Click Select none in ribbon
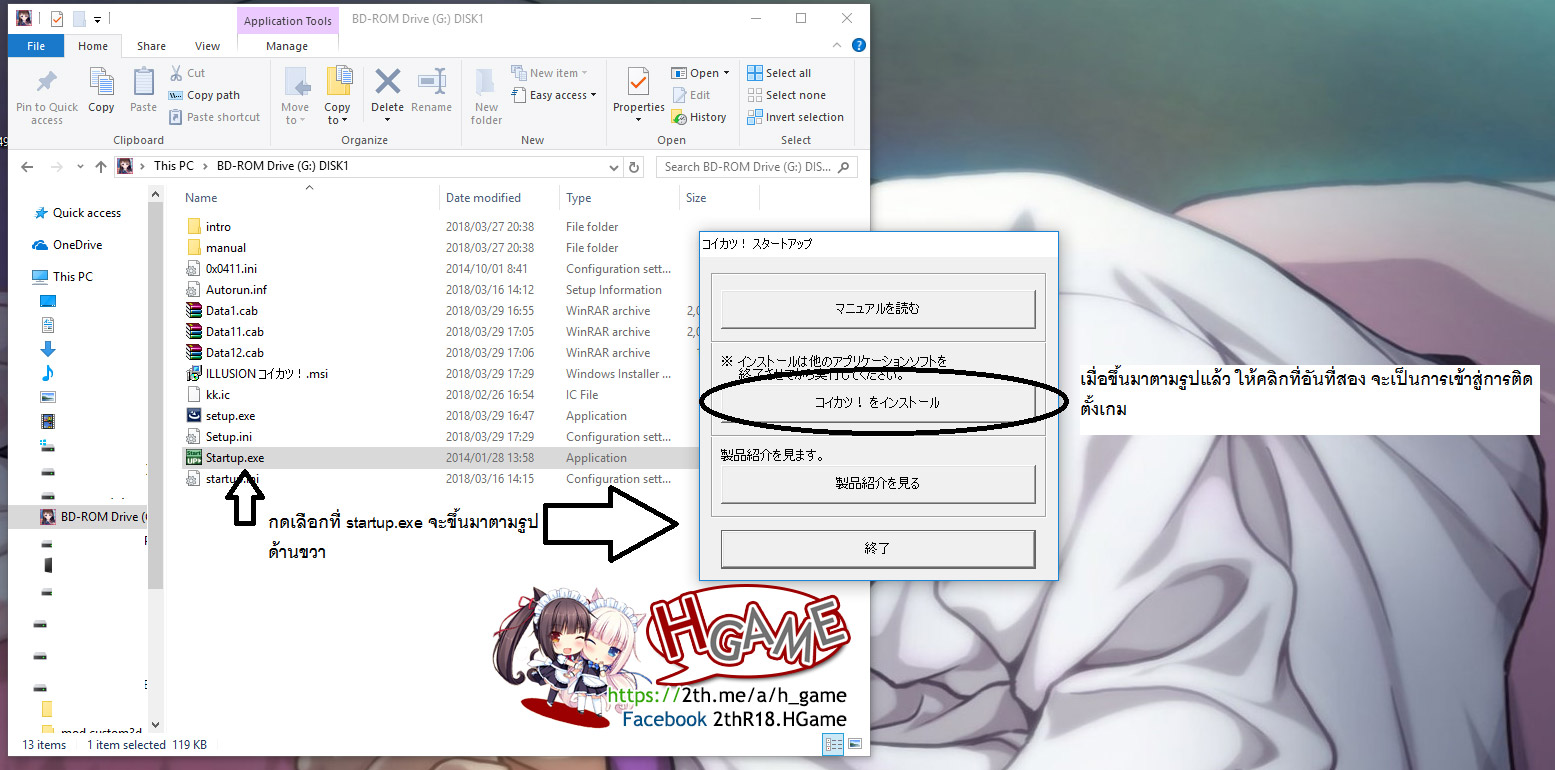Viewport: 1555px width, 770px height. pyautogui.click(x=786, y=95)
